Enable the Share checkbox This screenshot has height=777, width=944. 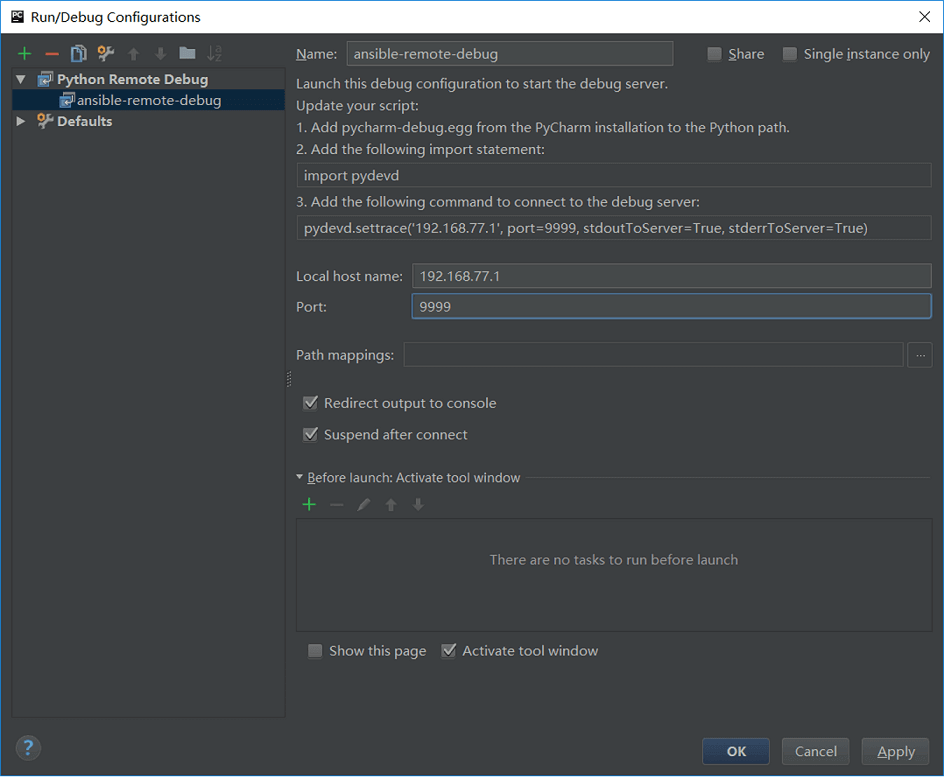pos(714,54)
